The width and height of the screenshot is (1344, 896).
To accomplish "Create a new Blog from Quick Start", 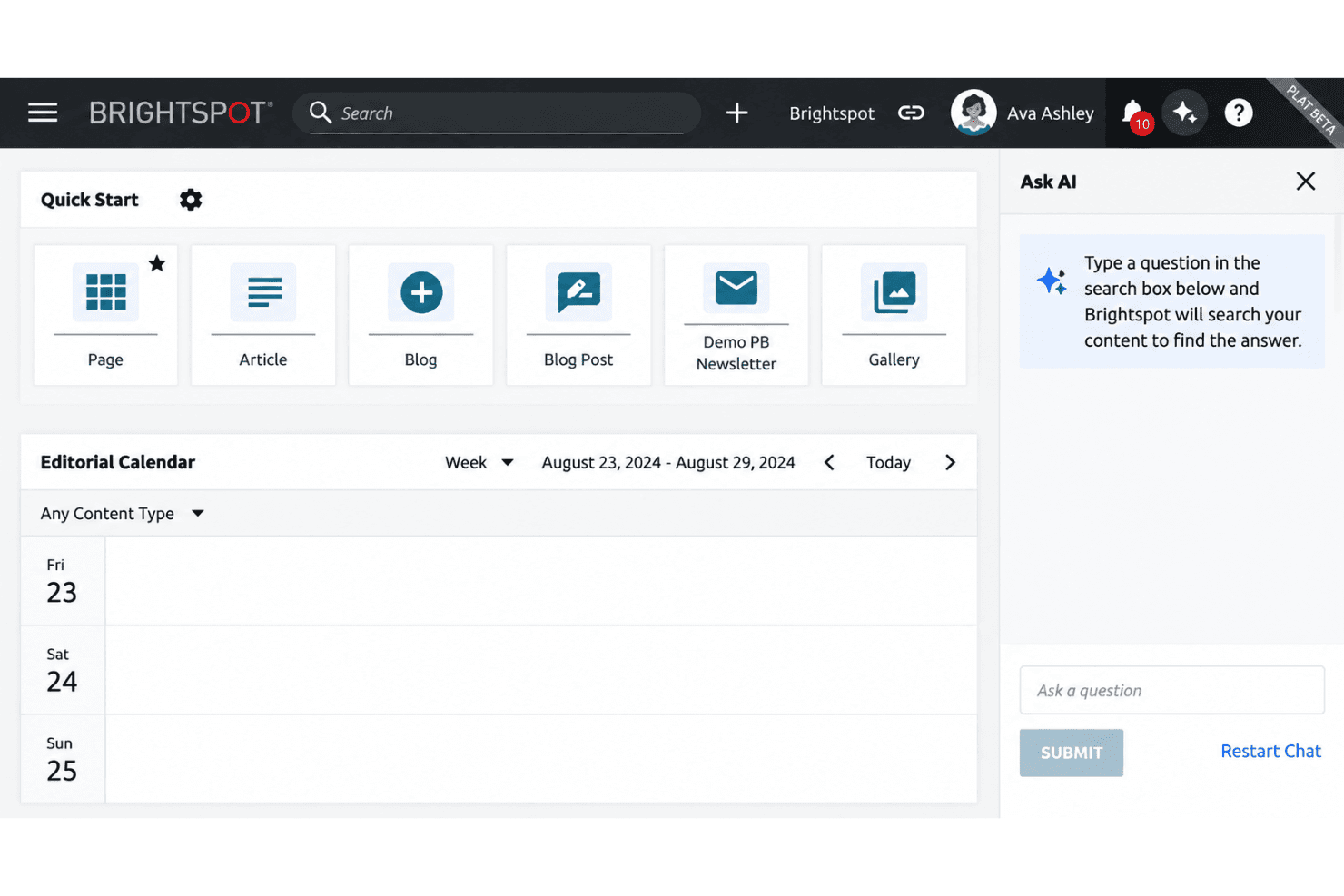I will 420,315.
